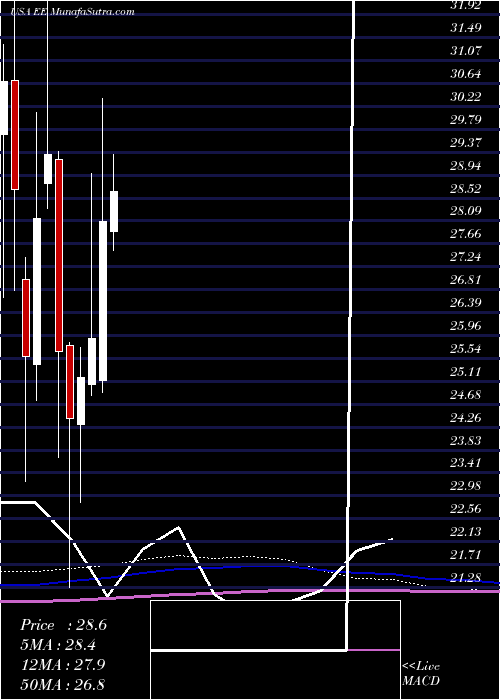Click the 5MA : 28.4 readout
Image resolution: width=500 pixels, height=700 pixels.
pos(59,645)
